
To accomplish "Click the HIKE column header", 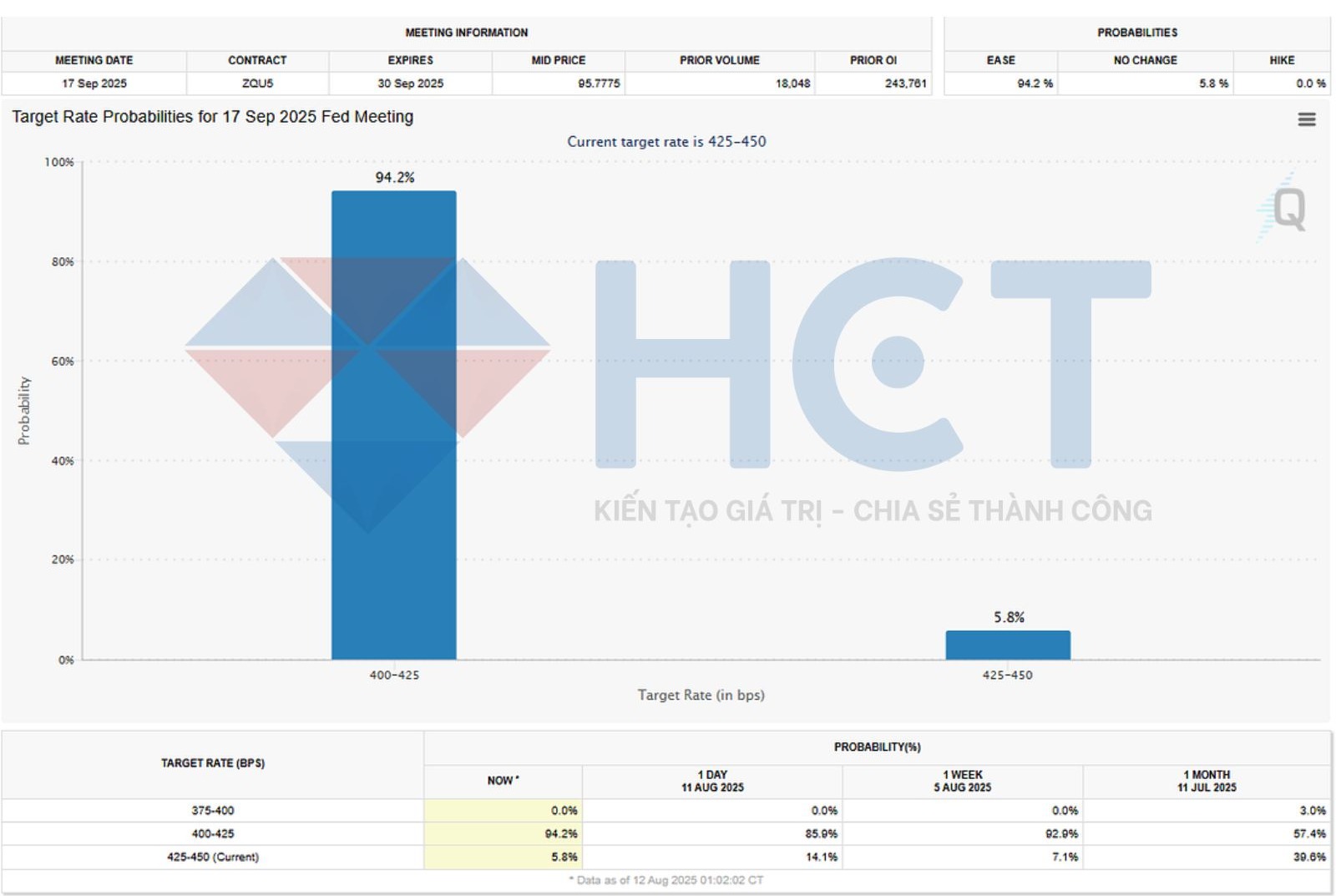I will click(1281, 60).
